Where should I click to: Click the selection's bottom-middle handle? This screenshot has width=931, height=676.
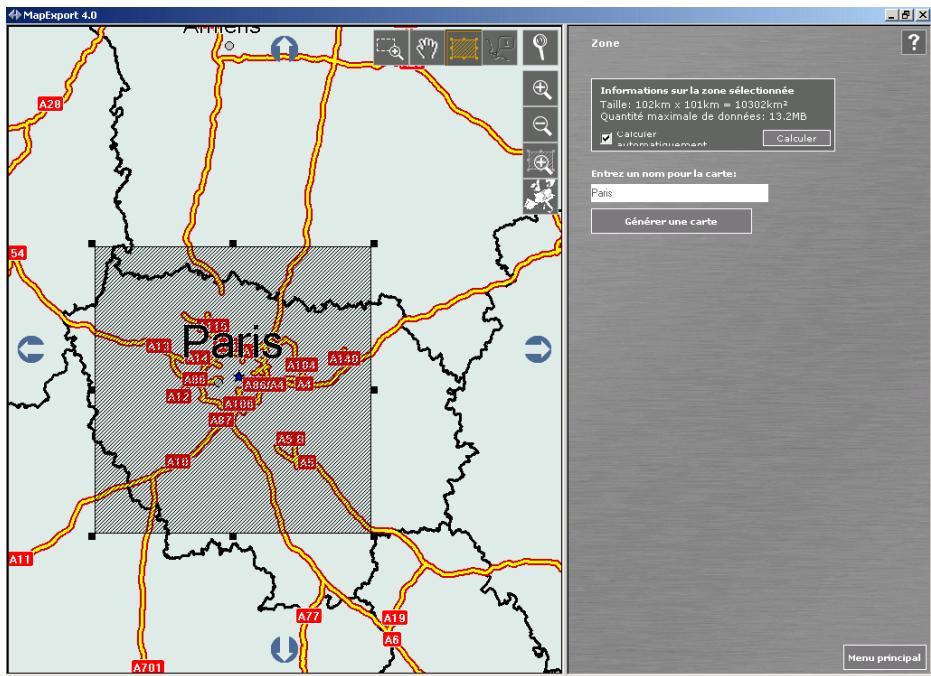(x=233, y=536)
